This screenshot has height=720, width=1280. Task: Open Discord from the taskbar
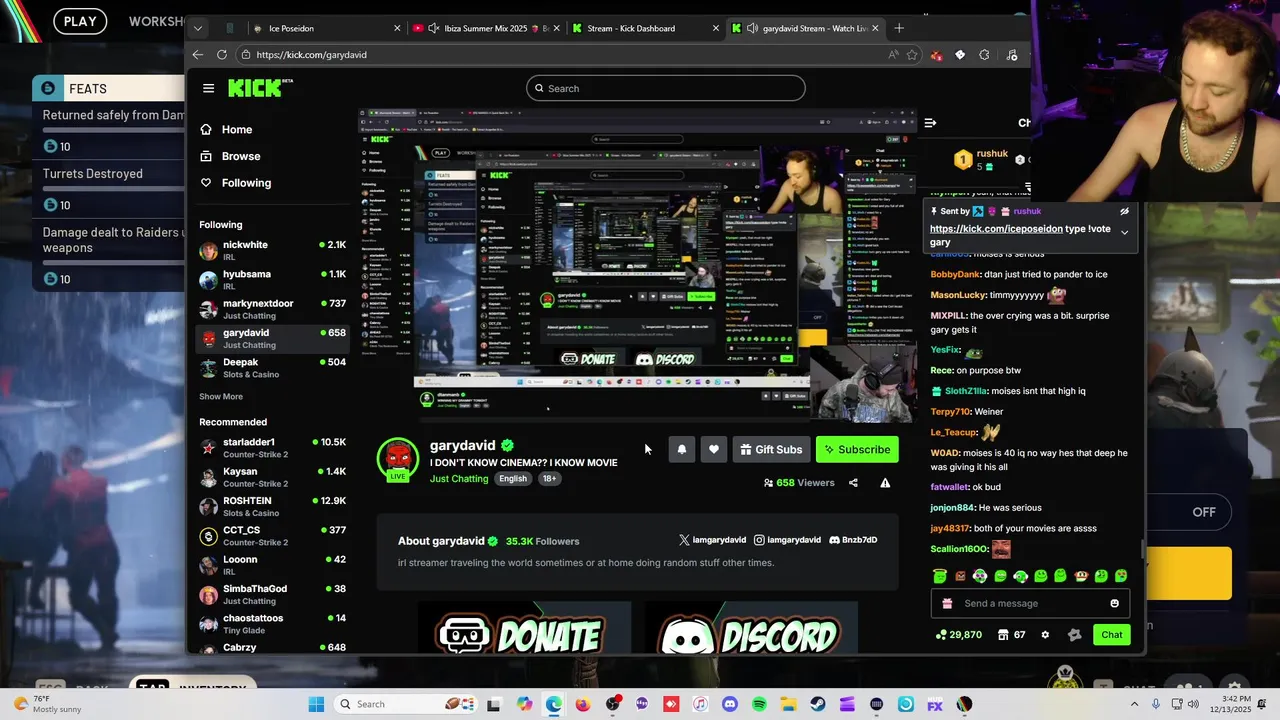point(729,704)
